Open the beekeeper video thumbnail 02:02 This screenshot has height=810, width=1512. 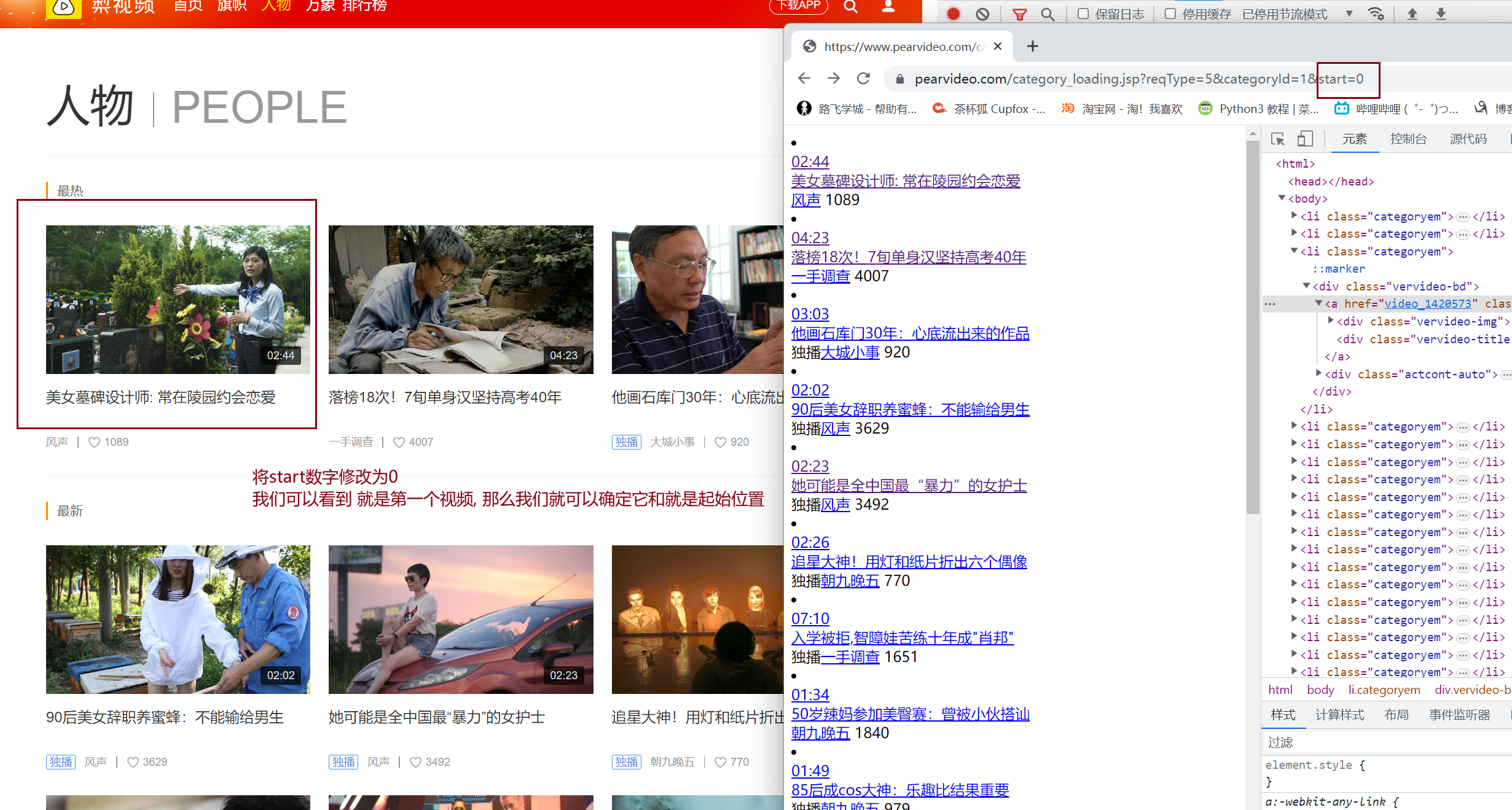click(178, 620)
